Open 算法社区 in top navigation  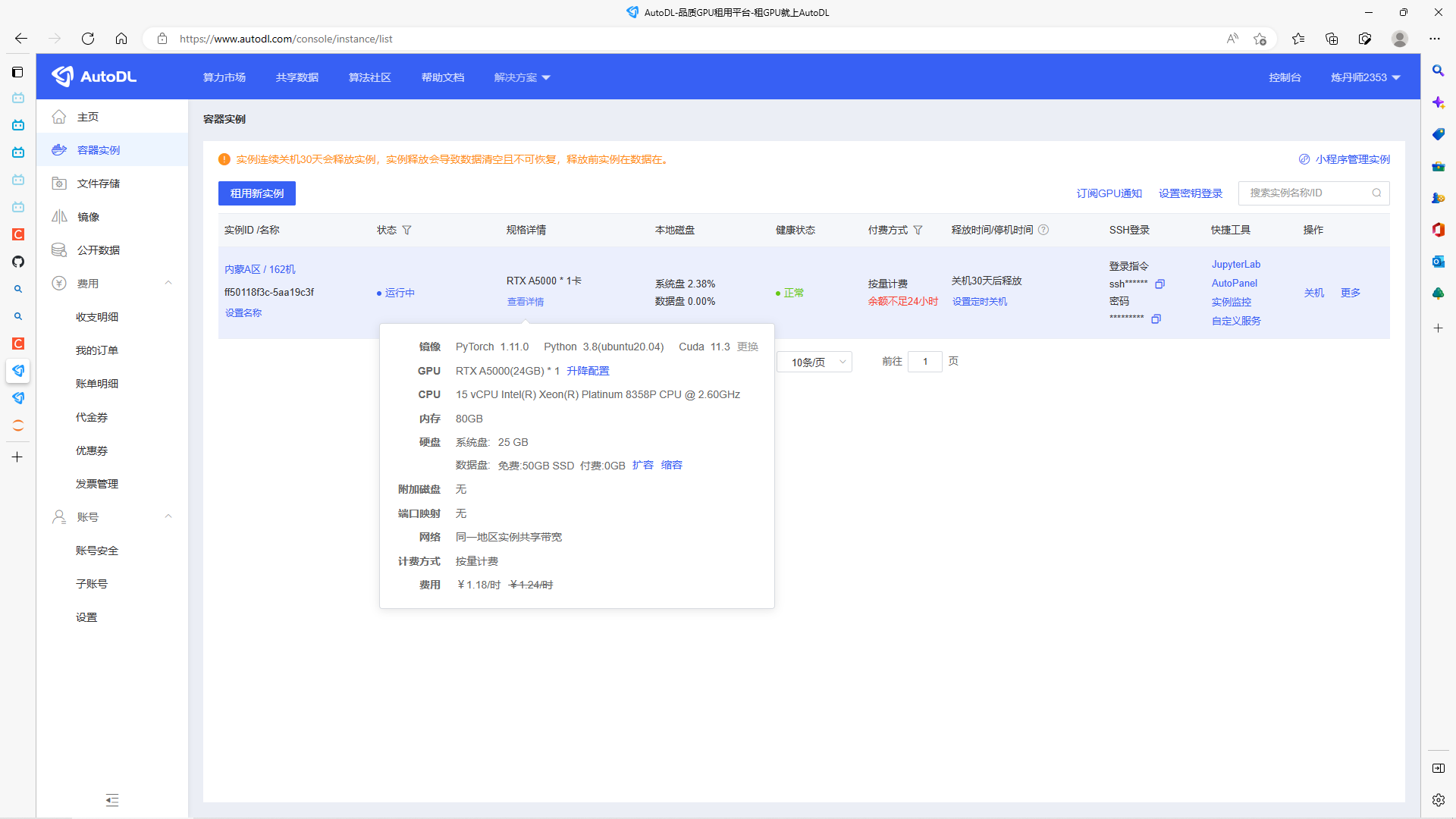pos(370,77)
